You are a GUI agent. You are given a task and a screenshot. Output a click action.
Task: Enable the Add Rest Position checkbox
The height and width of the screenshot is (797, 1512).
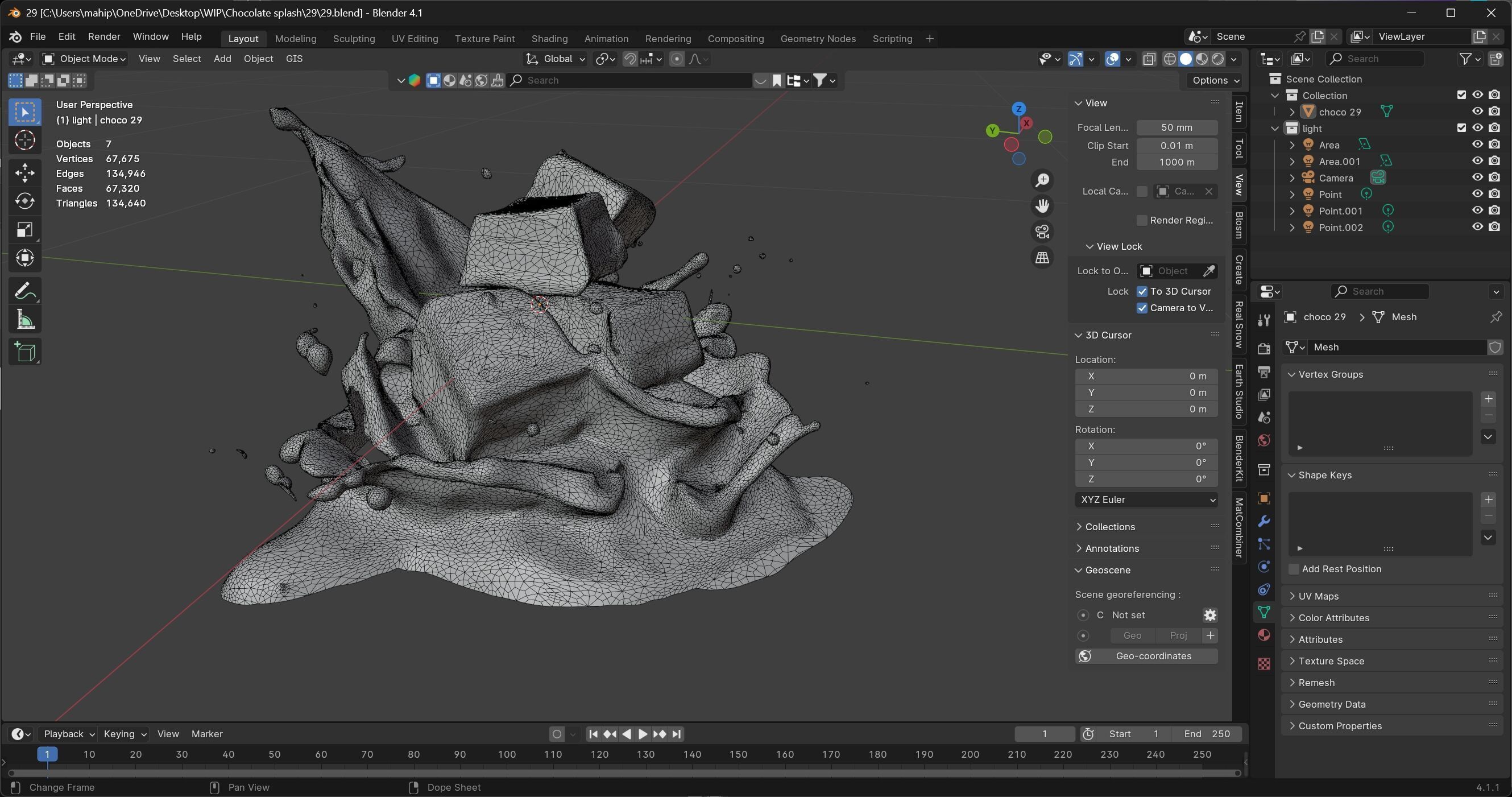click(x=1294, y=568)
